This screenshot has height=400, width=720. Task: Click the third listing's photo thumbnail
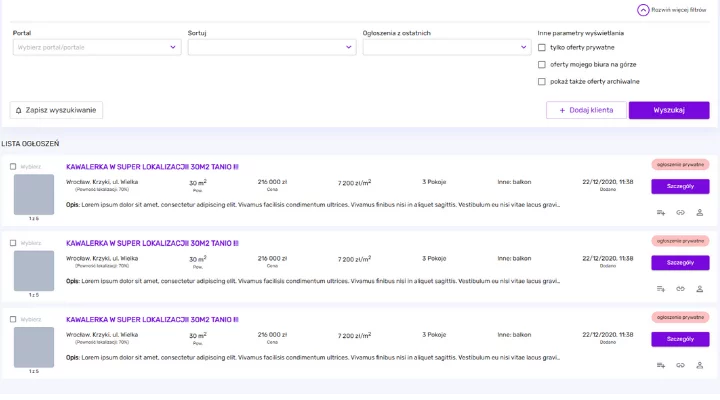click(34, 346)
